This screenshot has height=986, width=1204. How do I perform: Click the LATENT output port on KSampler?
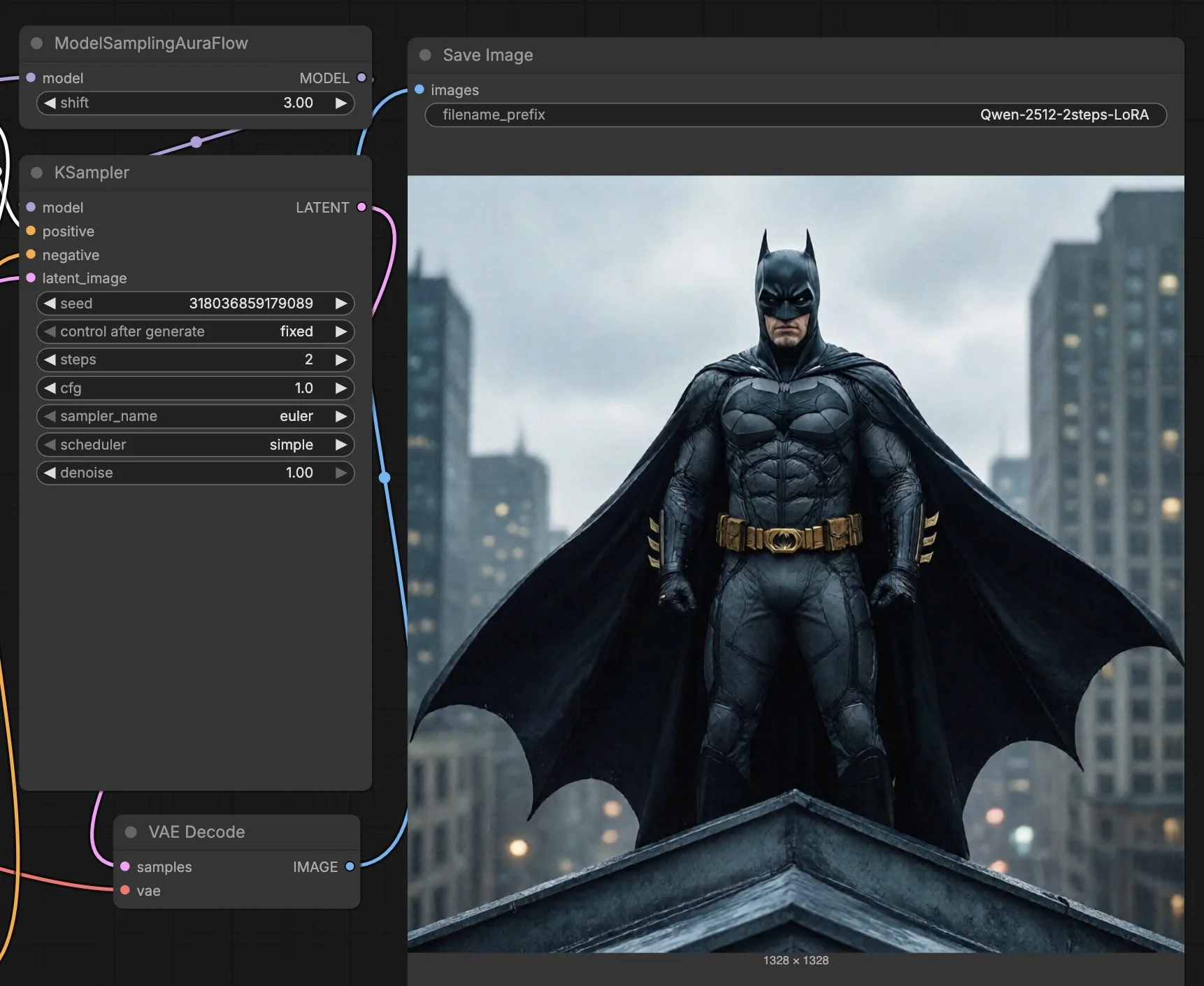pyautogui.click(x=361, y=207)
